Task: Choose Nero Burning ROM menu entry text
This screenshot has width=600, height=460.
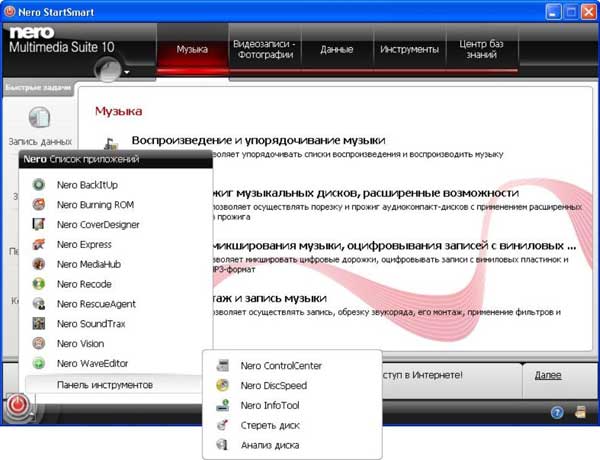Action: point(95,205)
